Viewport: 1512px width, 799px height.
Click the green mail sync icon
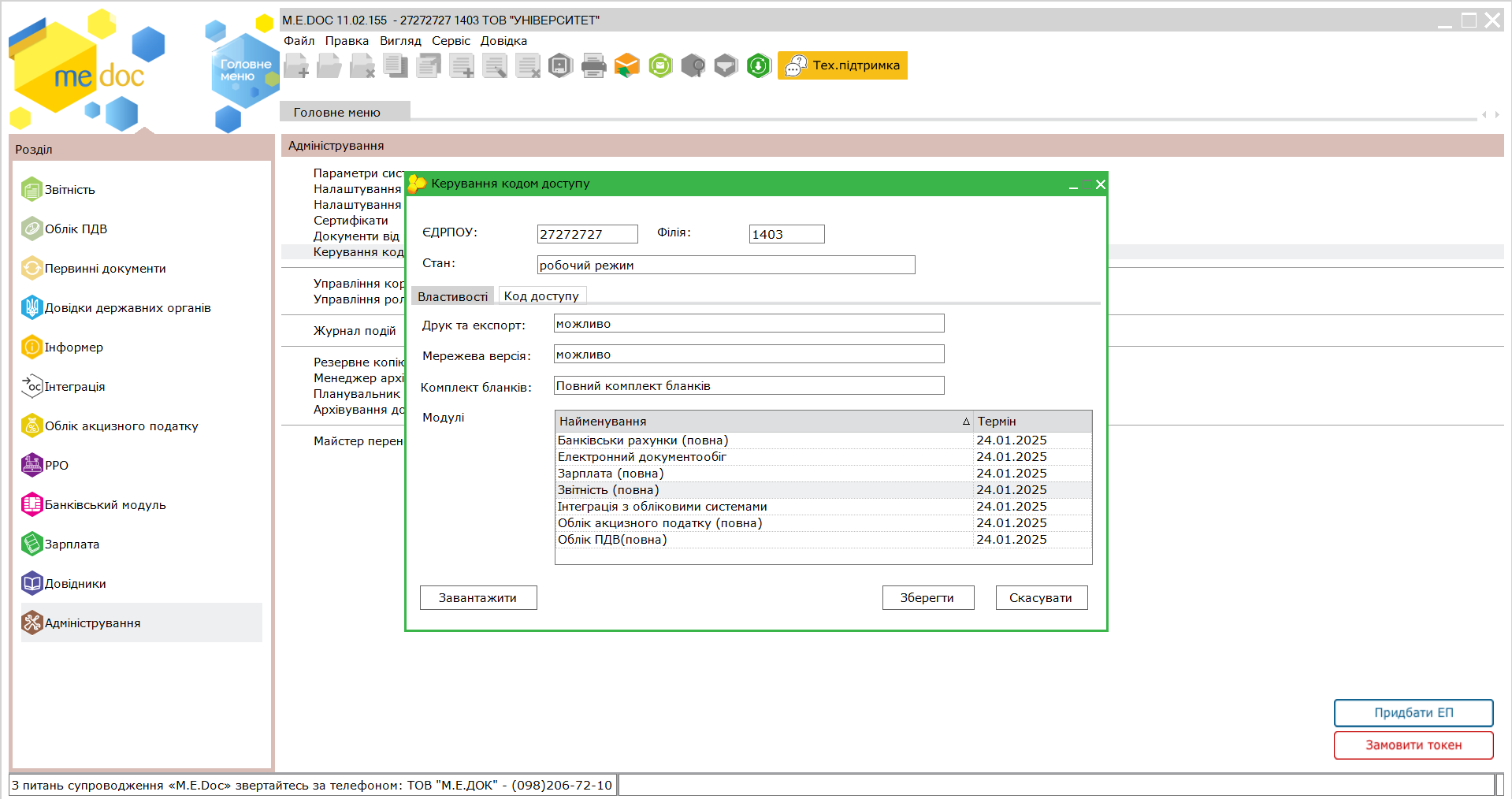tap(660, 65)
